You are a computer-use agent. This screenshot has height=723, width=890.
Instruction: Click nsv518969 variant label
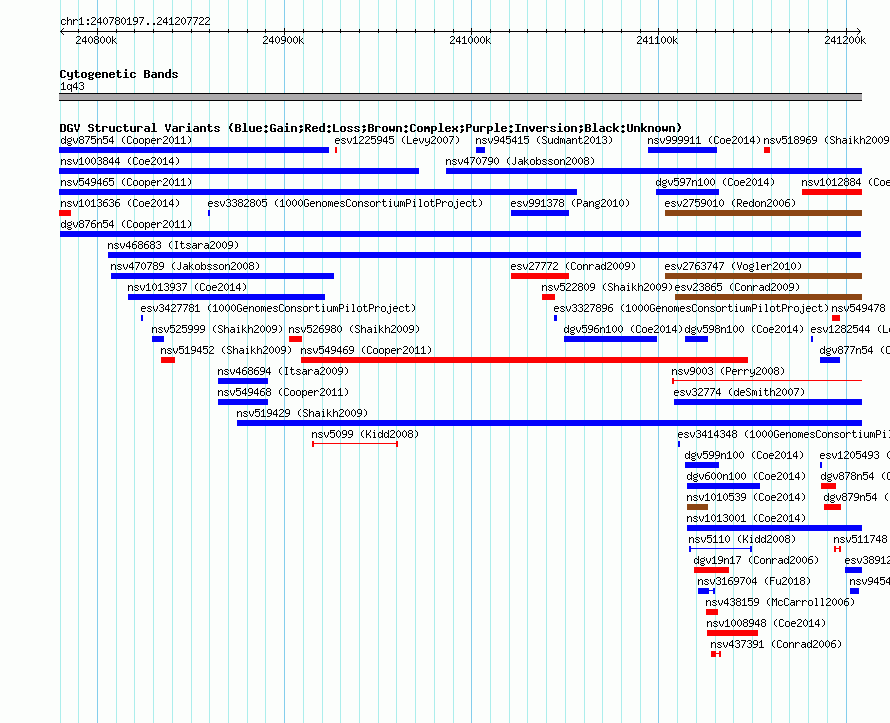coord(826,140)
